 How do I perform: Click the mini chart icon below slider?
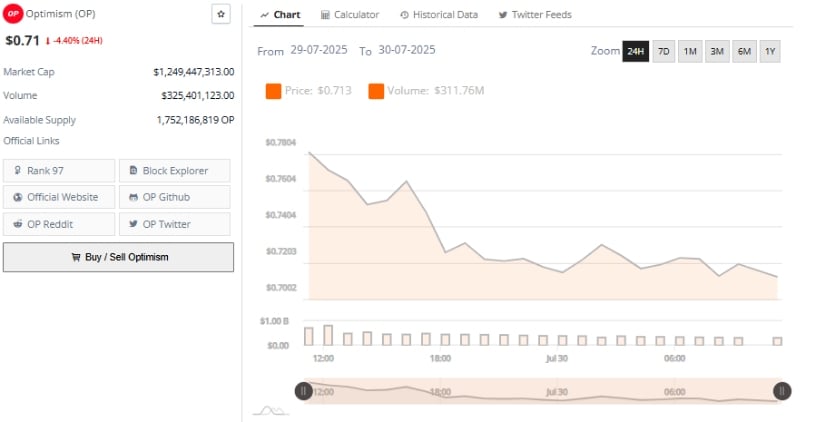pyautogui.click(x=270, y=410)
